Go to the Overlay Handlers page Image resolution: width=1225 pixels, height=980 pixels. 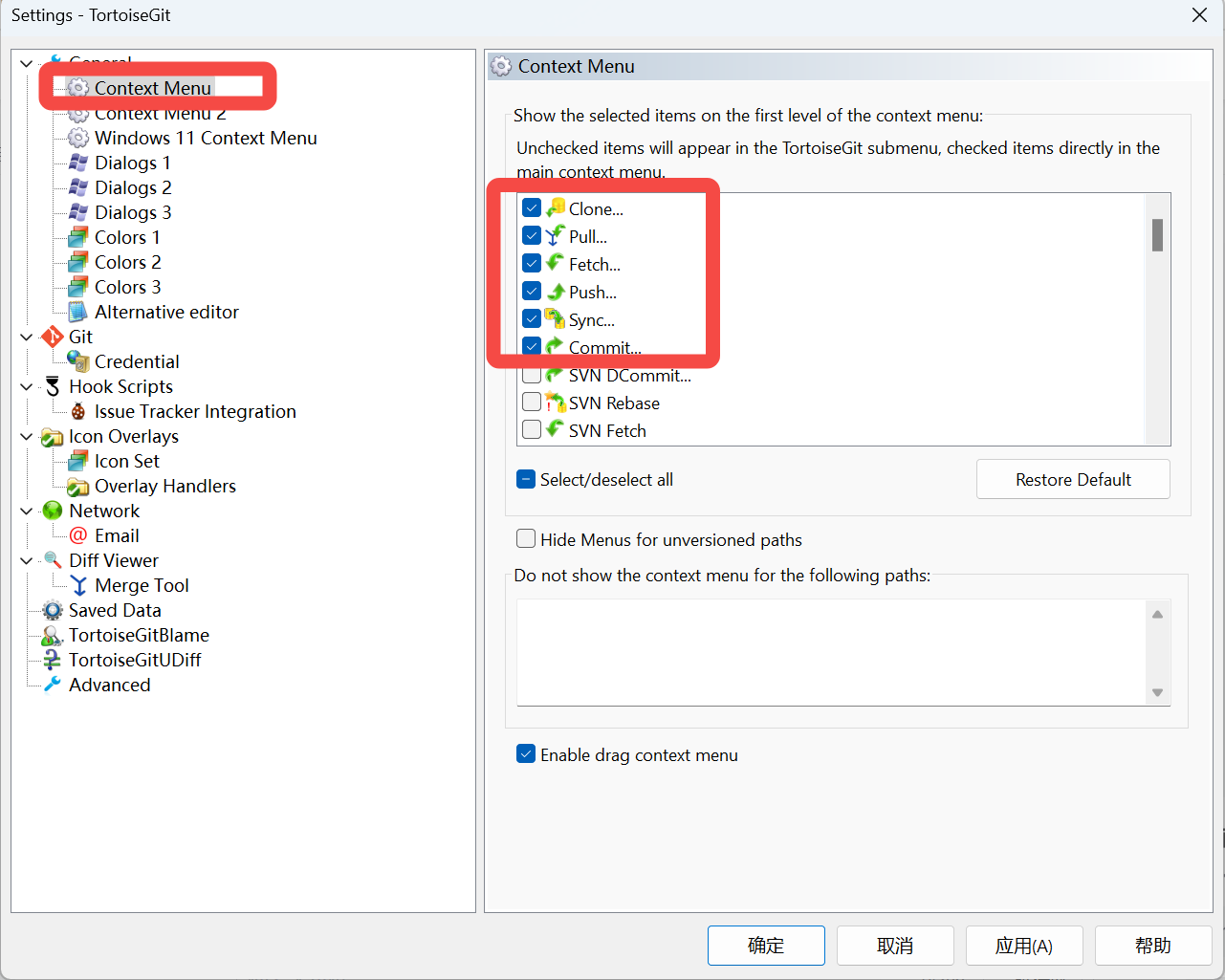point(165,487)
